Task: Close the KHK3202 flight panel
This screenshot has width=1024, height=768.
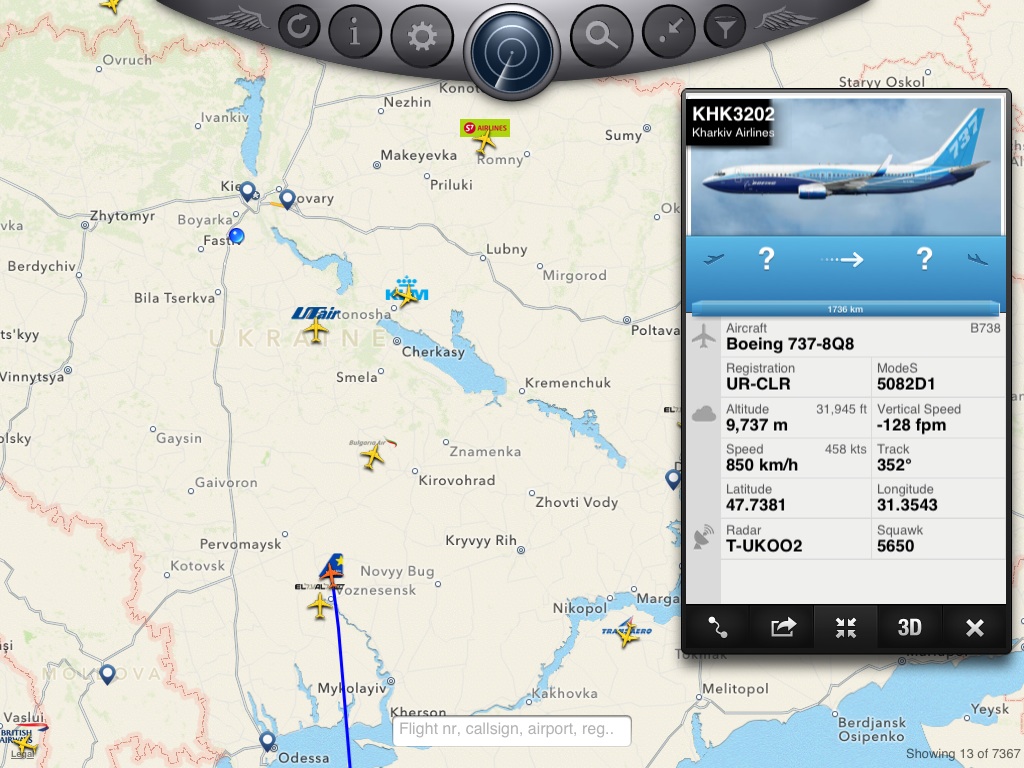Action: (974, 628)
